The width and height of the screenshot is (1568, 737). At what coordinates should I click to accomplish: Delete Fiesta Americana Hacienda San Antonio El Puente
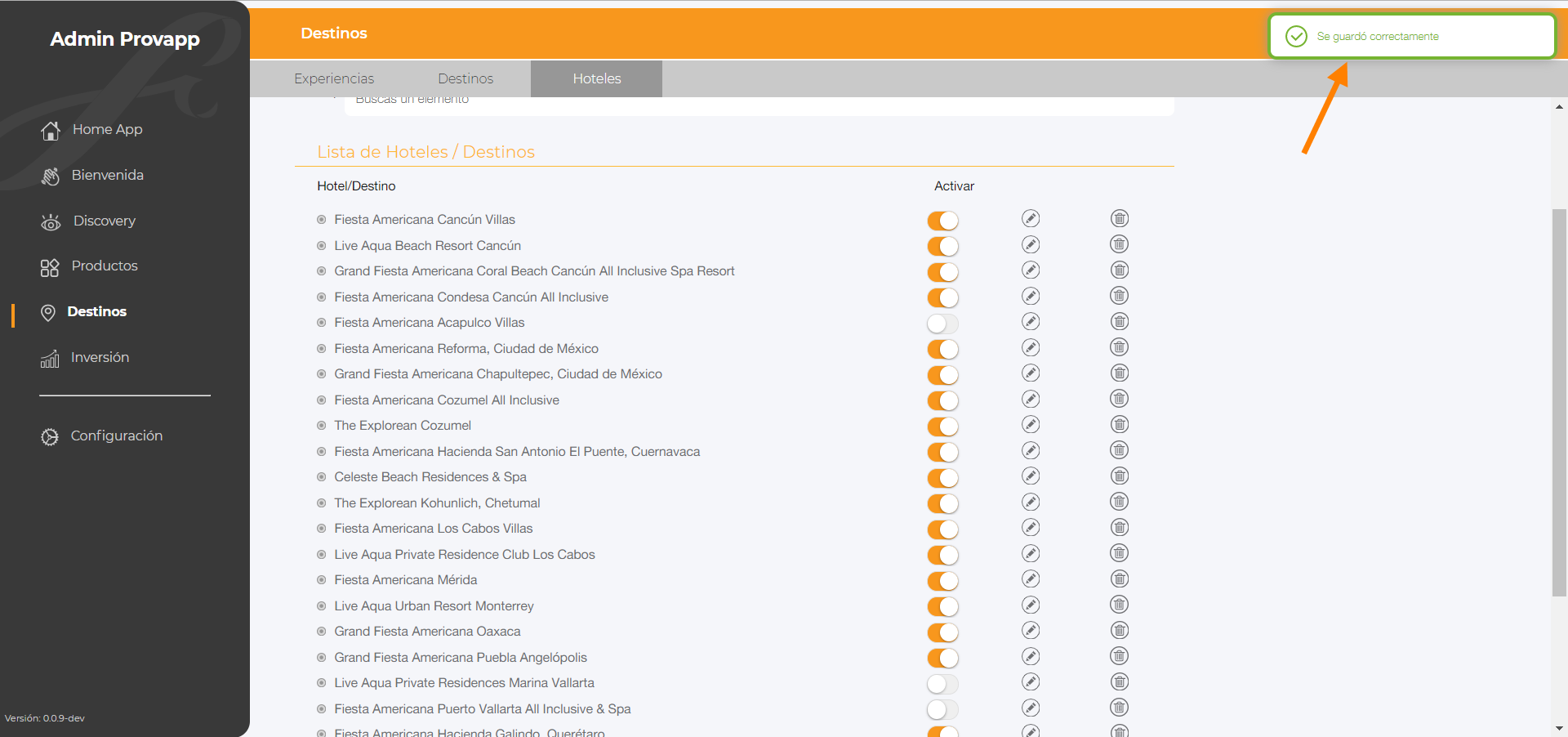1120,450
